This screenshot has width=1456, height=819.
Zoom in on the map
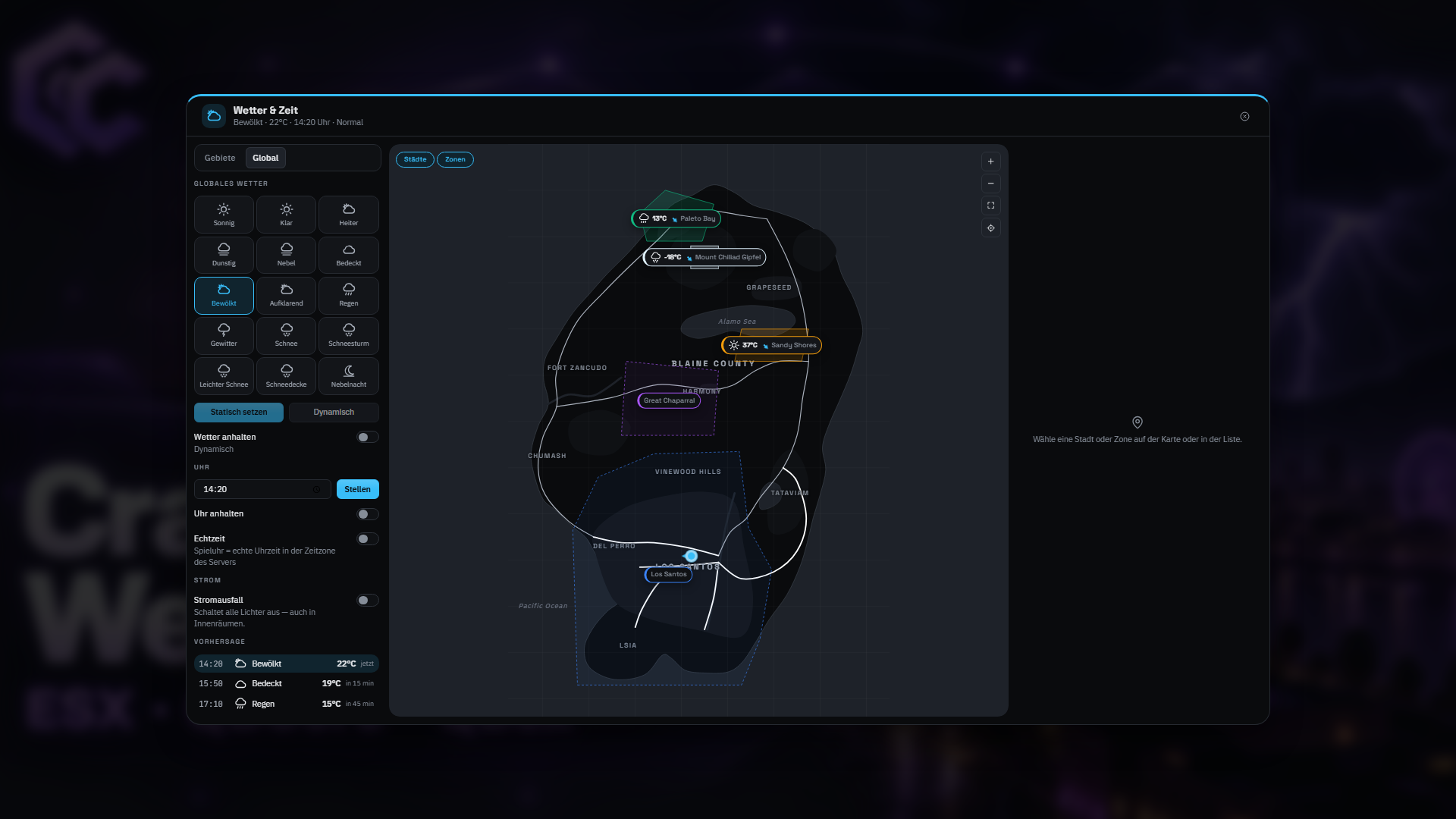pos(990,162)
